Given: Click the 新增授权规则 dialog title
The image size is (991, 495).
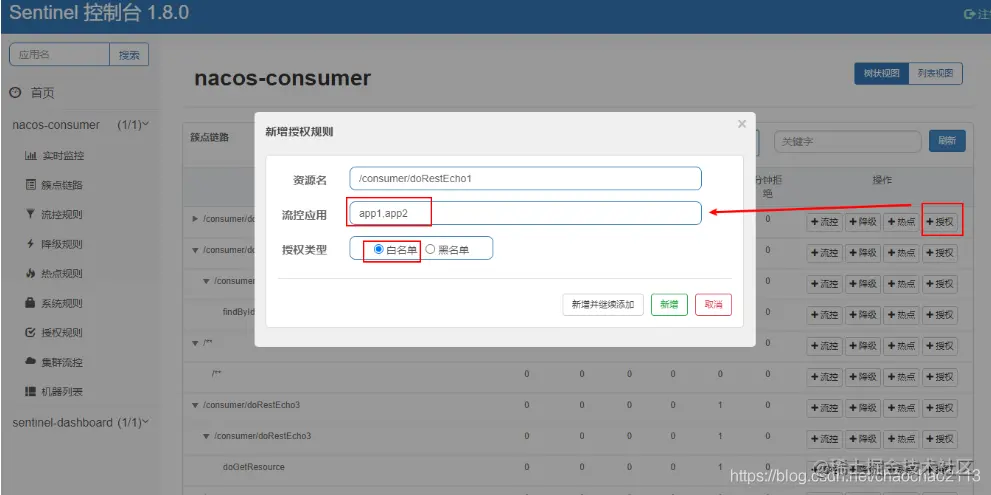Looking at the screenshot, I should click(x=299, y=131).
